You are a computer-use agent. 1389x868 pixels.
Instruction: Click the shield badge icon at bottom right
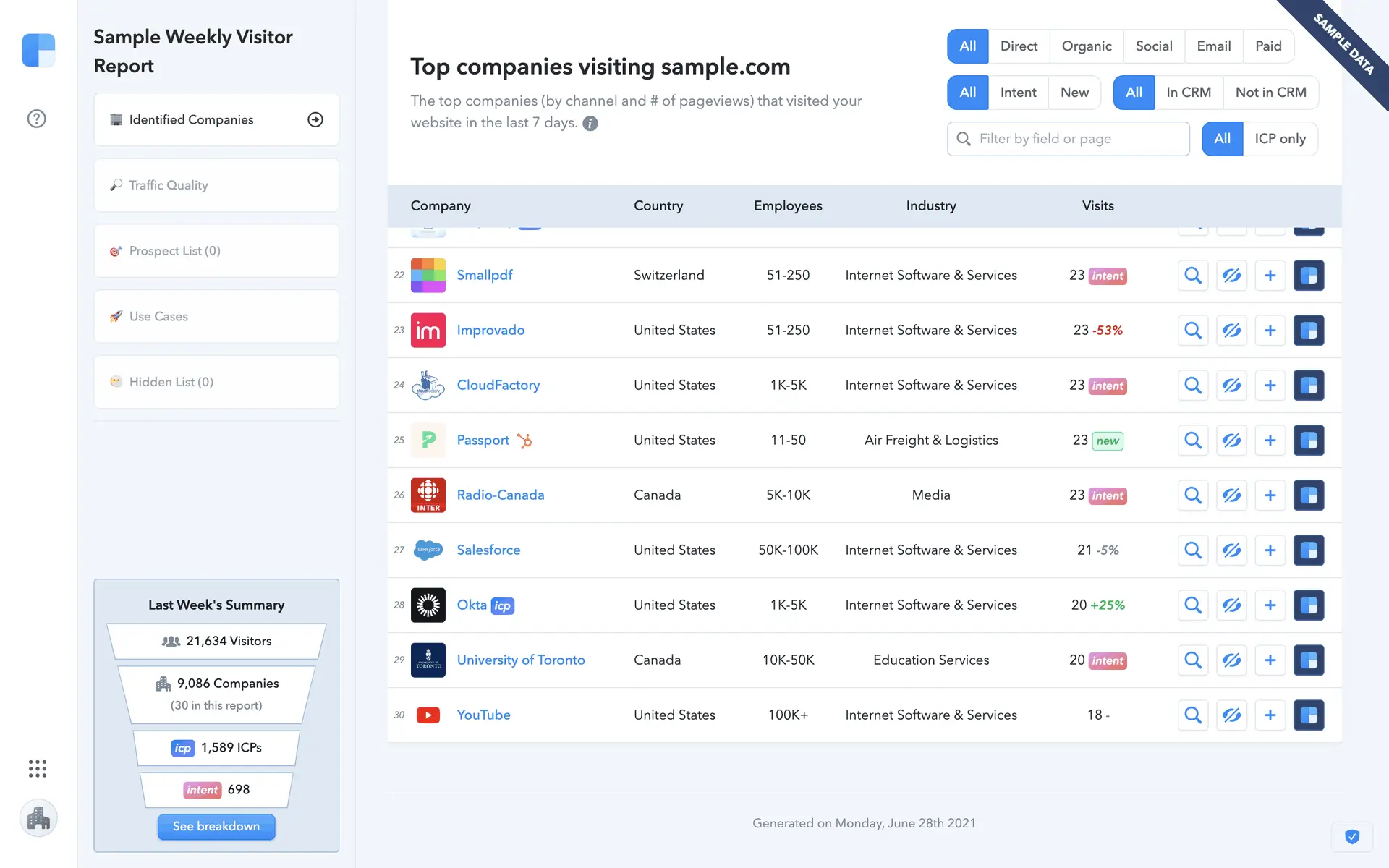tap(1351, 837)
